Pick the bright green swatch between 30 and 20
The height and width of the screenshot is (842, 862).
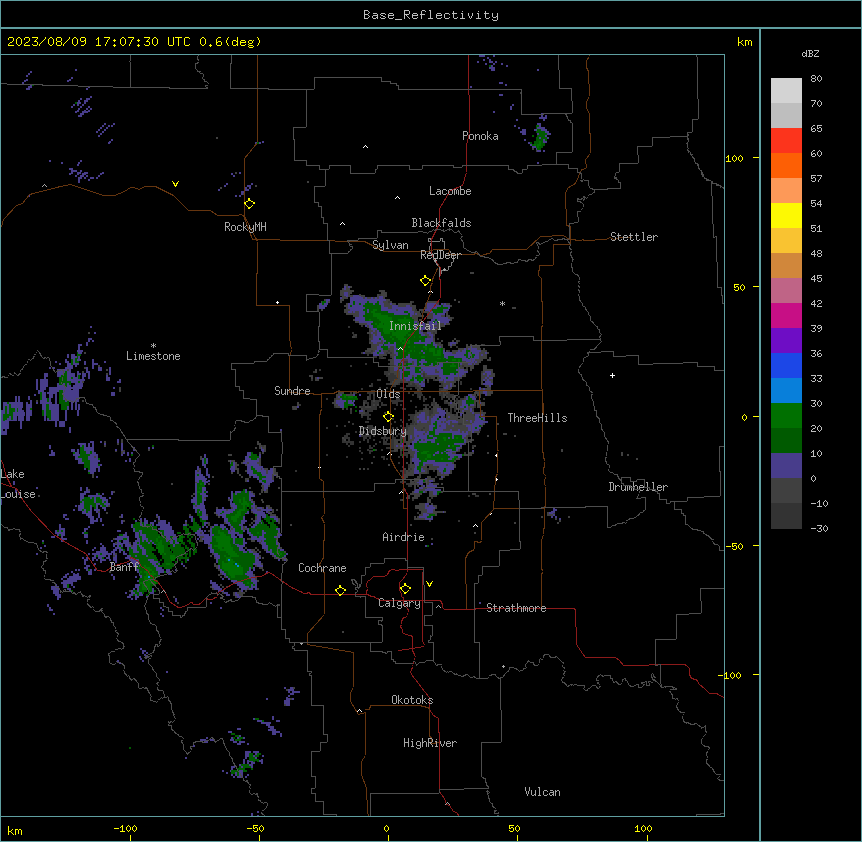(786, 416)
